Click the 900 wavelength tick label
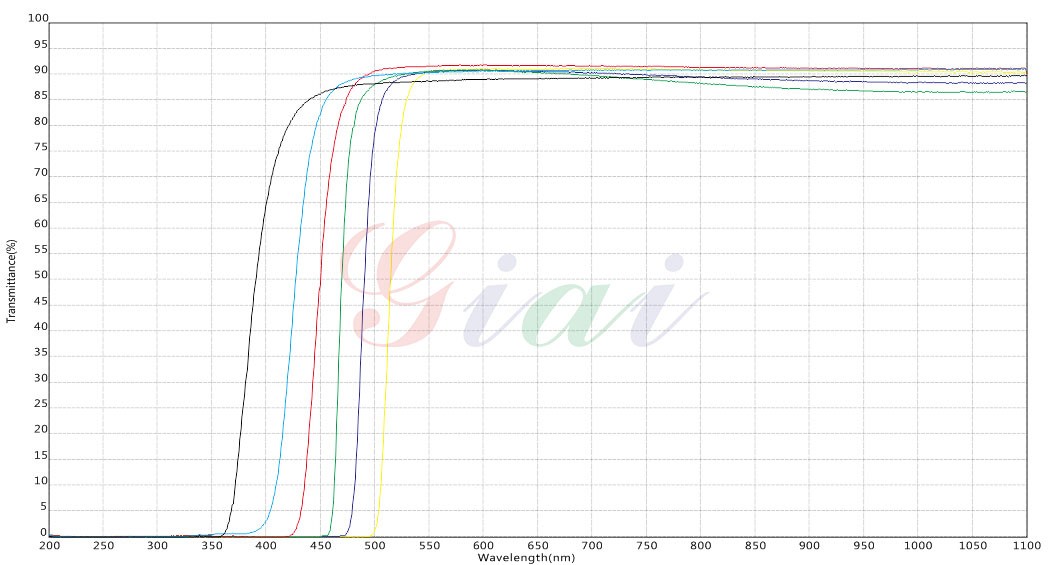Screen dimensions: 1050x565 (x=809, y=545)
